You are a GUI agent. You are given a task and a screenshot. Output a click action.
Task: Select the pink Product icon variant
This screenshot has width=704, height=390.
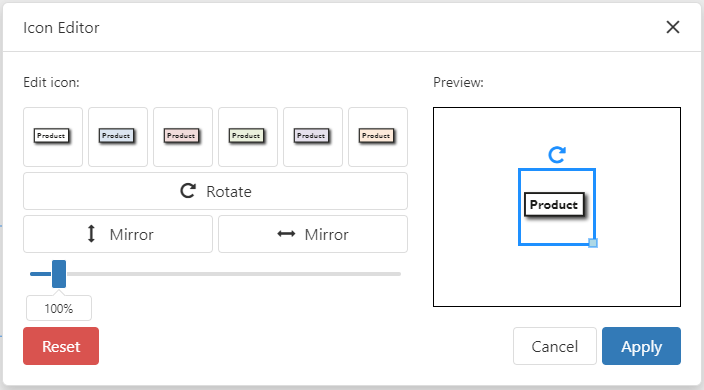click(183, 137)
